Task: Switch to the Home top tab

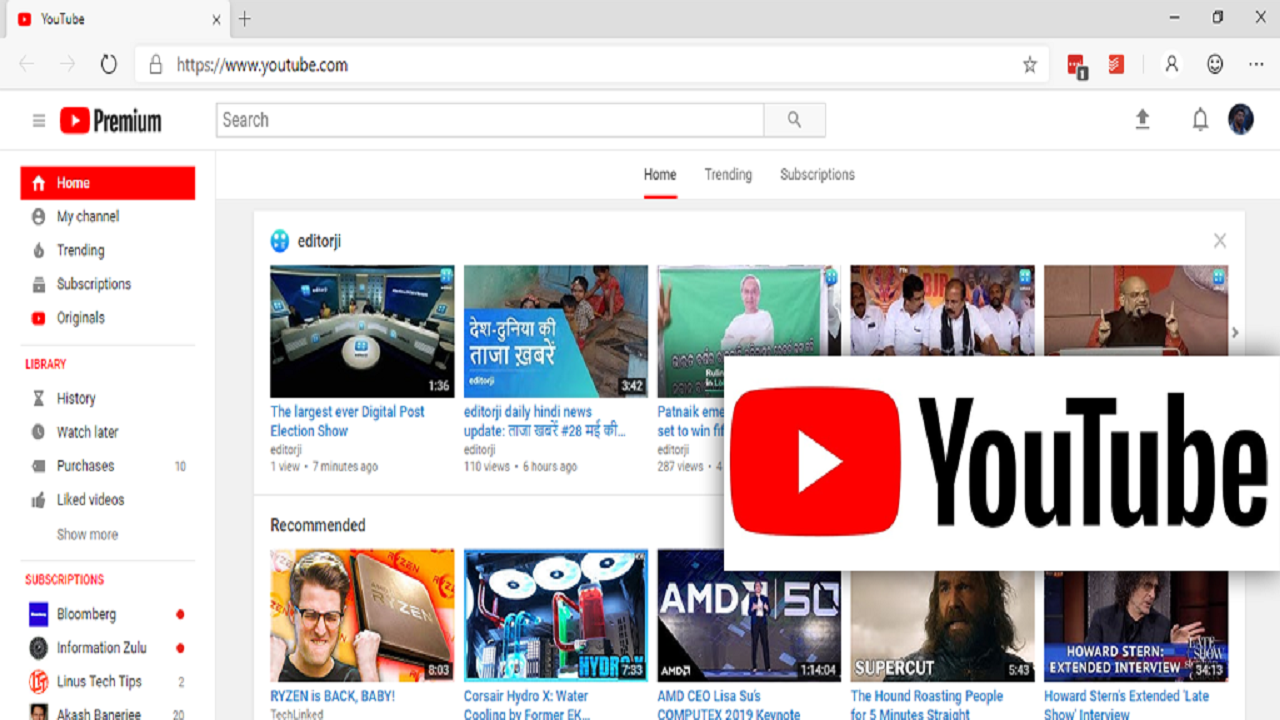Action: 660,174
